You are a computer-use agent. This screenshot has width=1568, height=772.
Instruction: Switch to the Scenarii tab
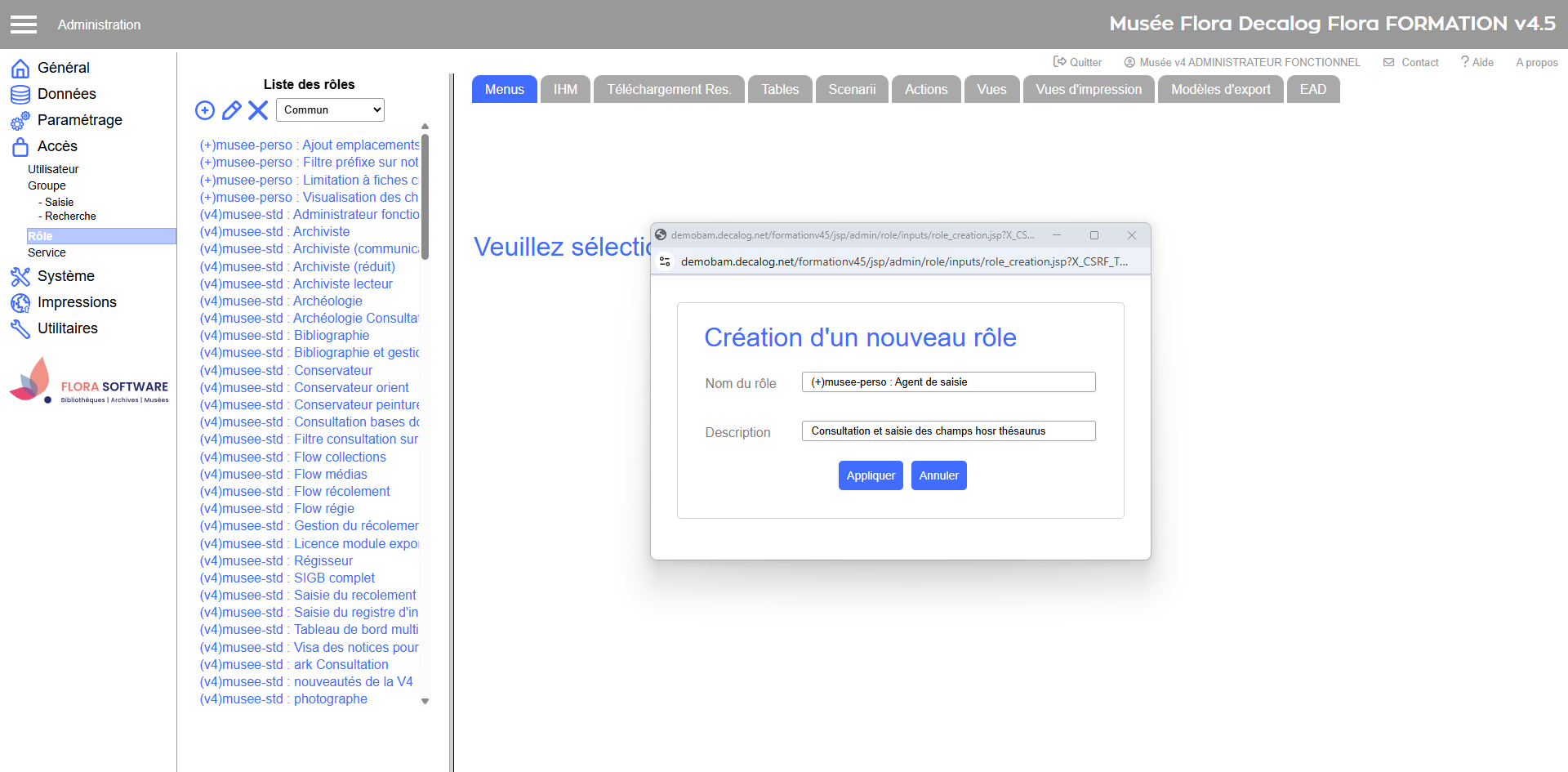tap(852, 90)
